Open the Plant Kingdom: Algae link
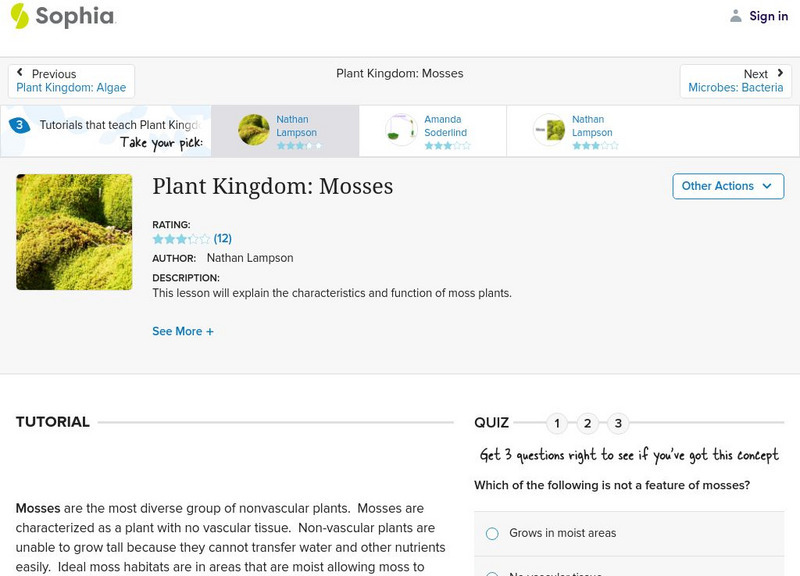Viewport: 800px width, 576px height. pos(71,88)
